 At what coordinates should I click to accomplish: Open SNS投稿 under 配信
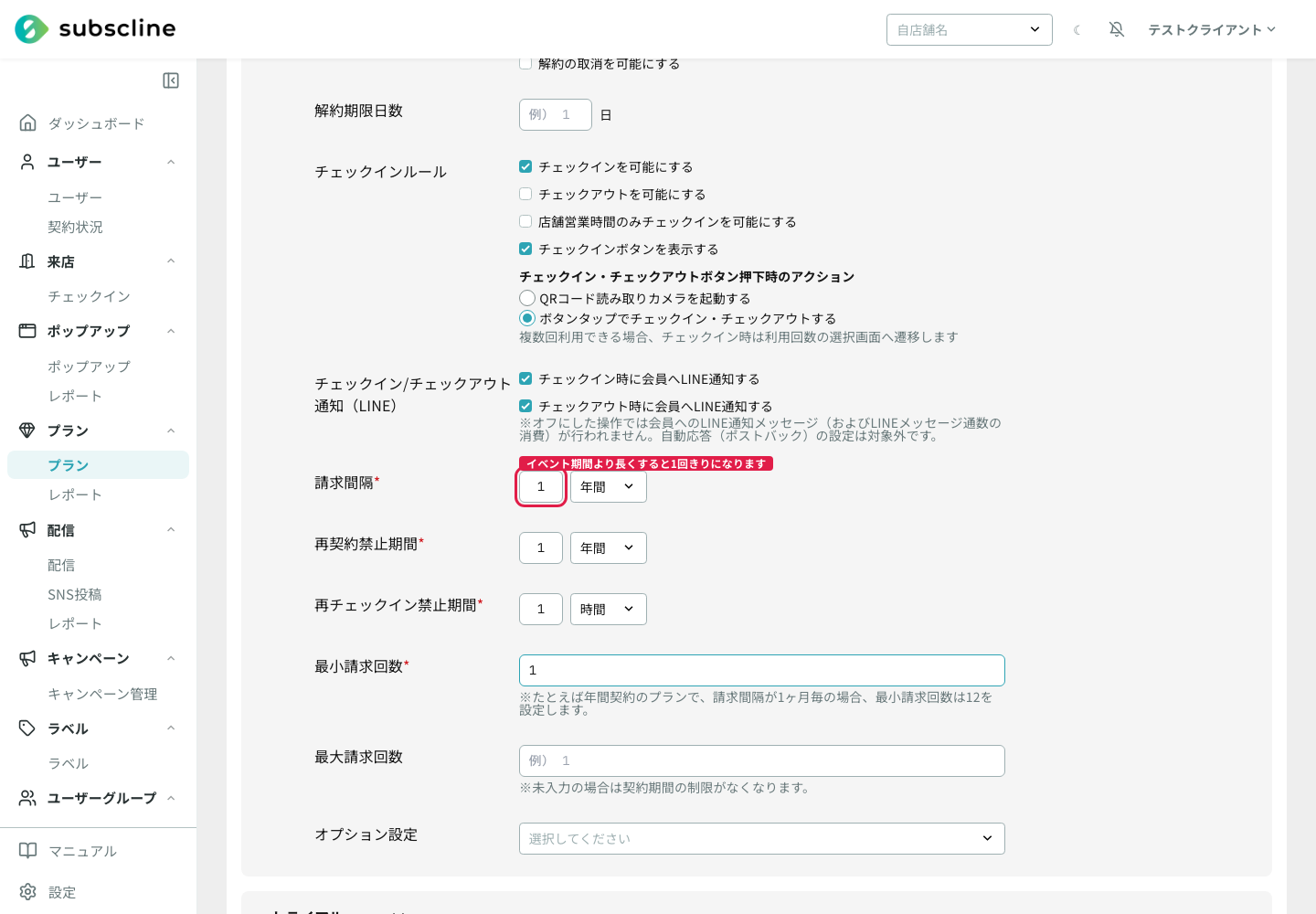click(75, 594)
